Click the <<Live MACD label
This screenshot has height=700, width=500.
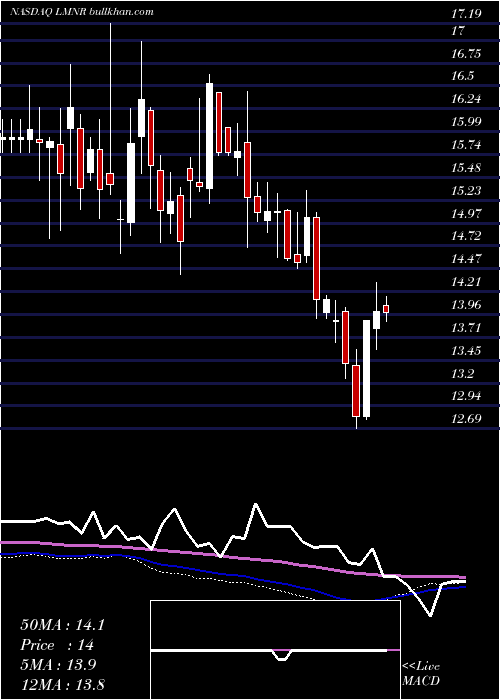(421, 673)
